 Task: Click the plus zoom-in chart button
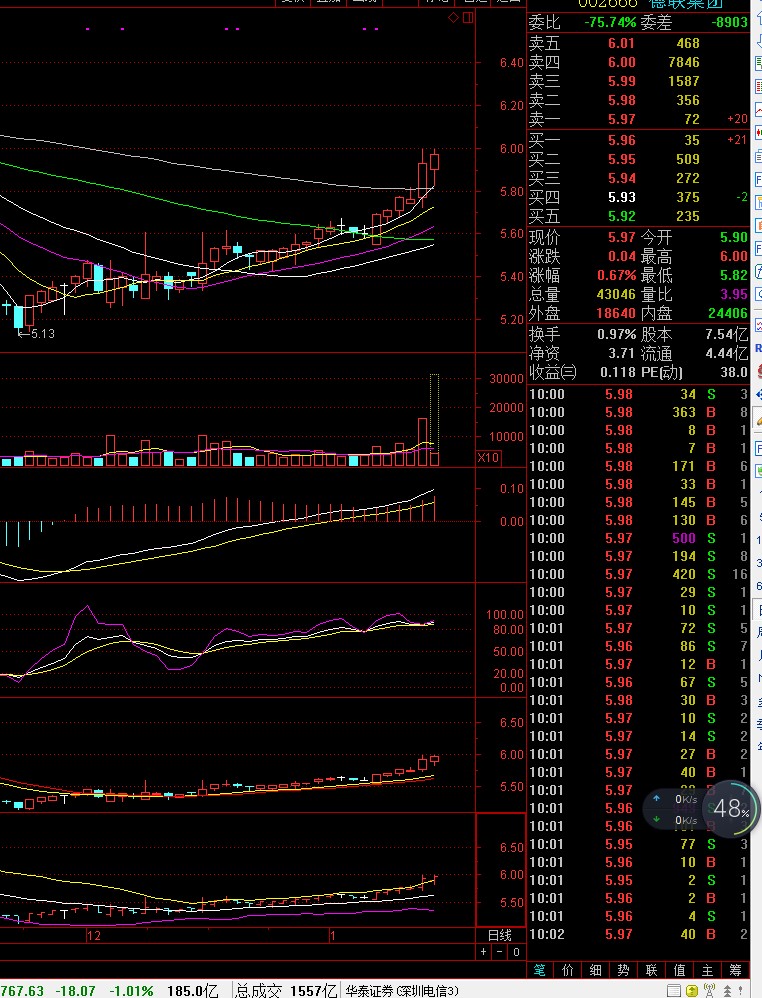[x=484, y=951]
